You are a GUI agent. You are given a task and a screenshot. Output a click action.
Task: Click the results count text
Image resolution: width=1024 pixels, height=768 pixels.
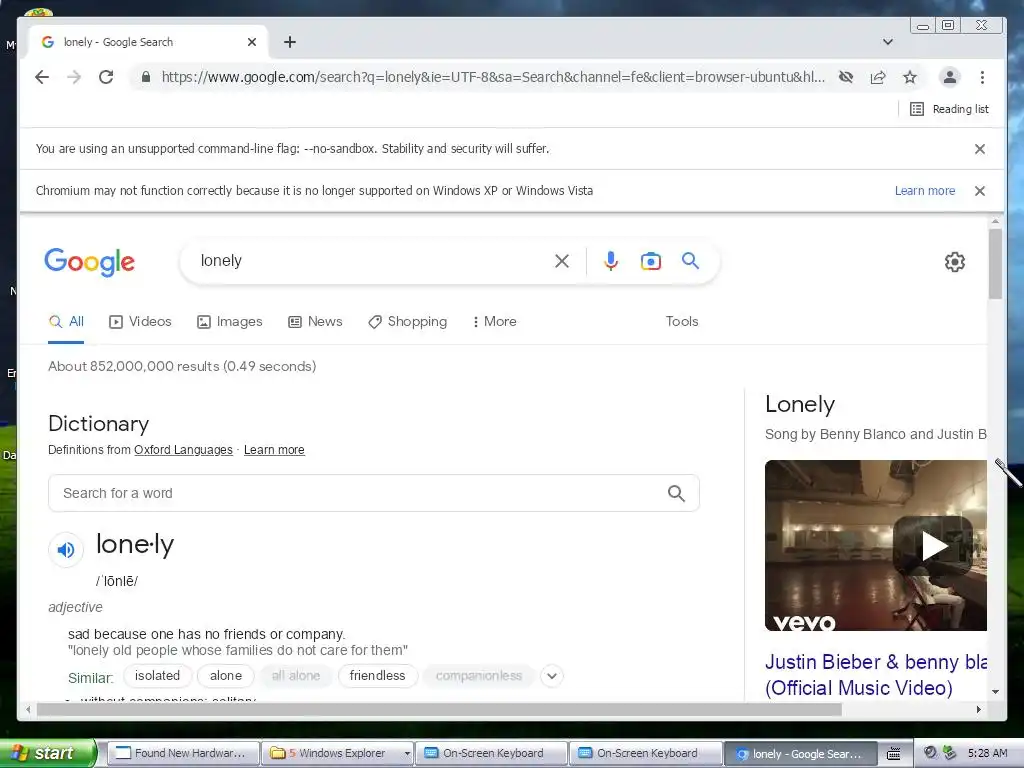coord(182,366)
